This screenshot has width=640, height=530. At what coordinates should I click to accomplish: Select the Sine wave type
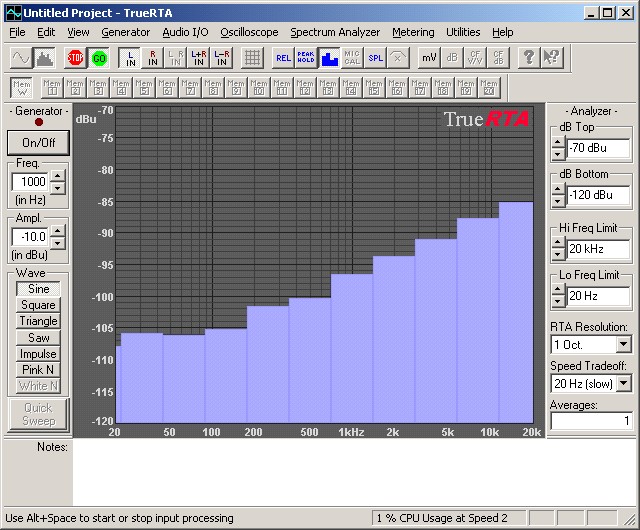coord(38,289)
